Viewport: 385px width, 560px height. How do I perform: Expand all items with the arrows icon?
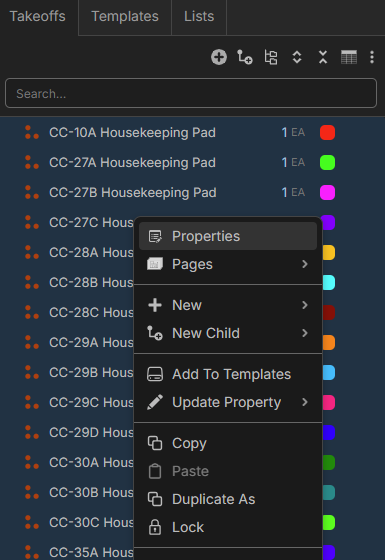(297, 57)
